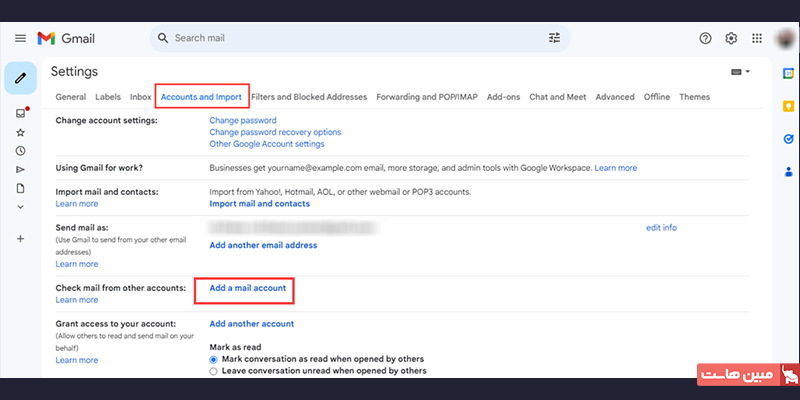Open Sent mail in the sidebar

[x=20, y=170]
